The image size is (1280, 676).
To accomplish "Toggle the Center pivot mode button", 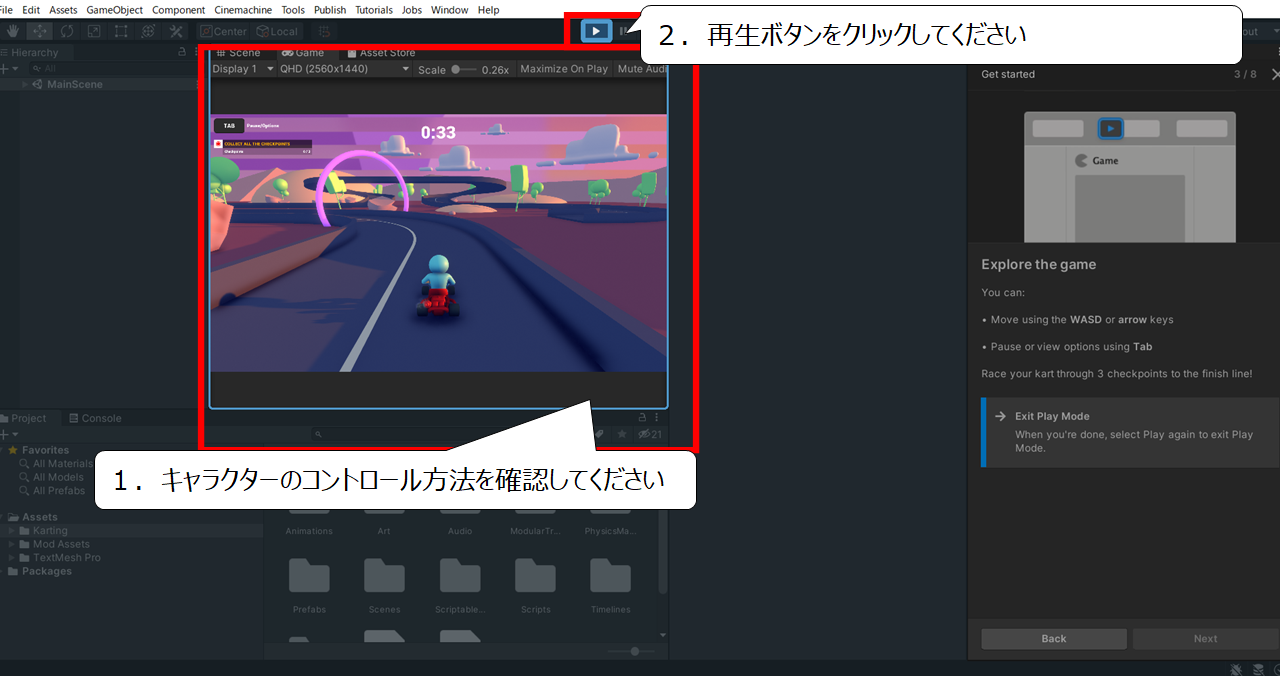I will pyautogui.click(x=224, y=32).
